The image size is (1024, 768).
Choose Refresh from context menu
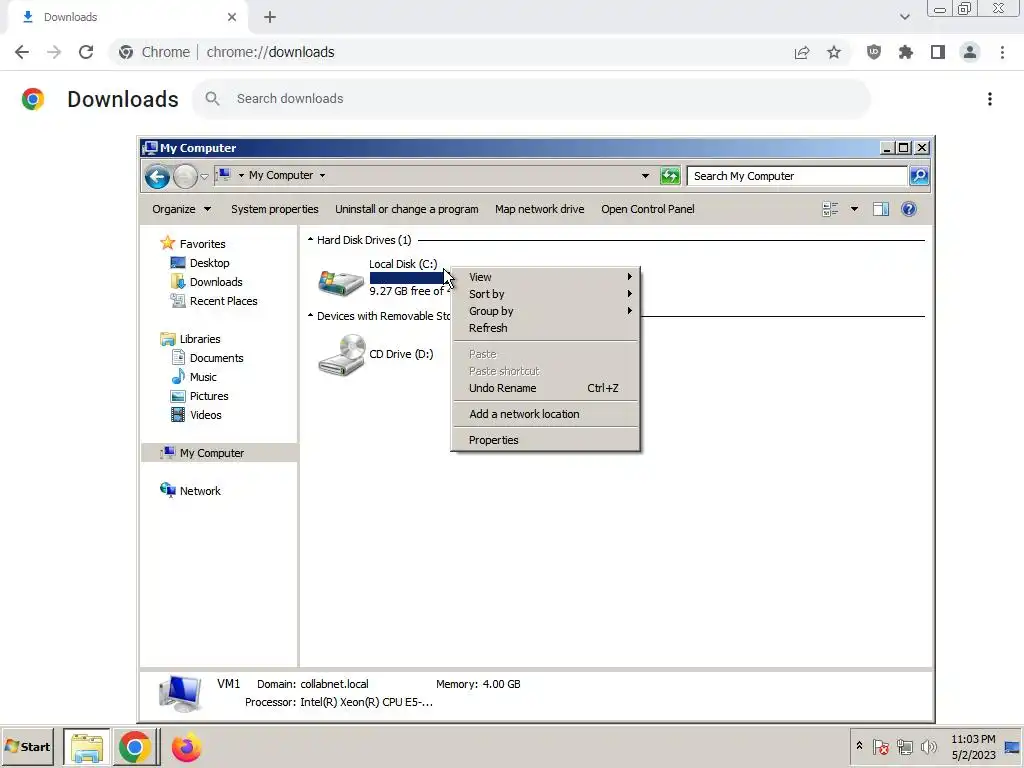point(545,328)
